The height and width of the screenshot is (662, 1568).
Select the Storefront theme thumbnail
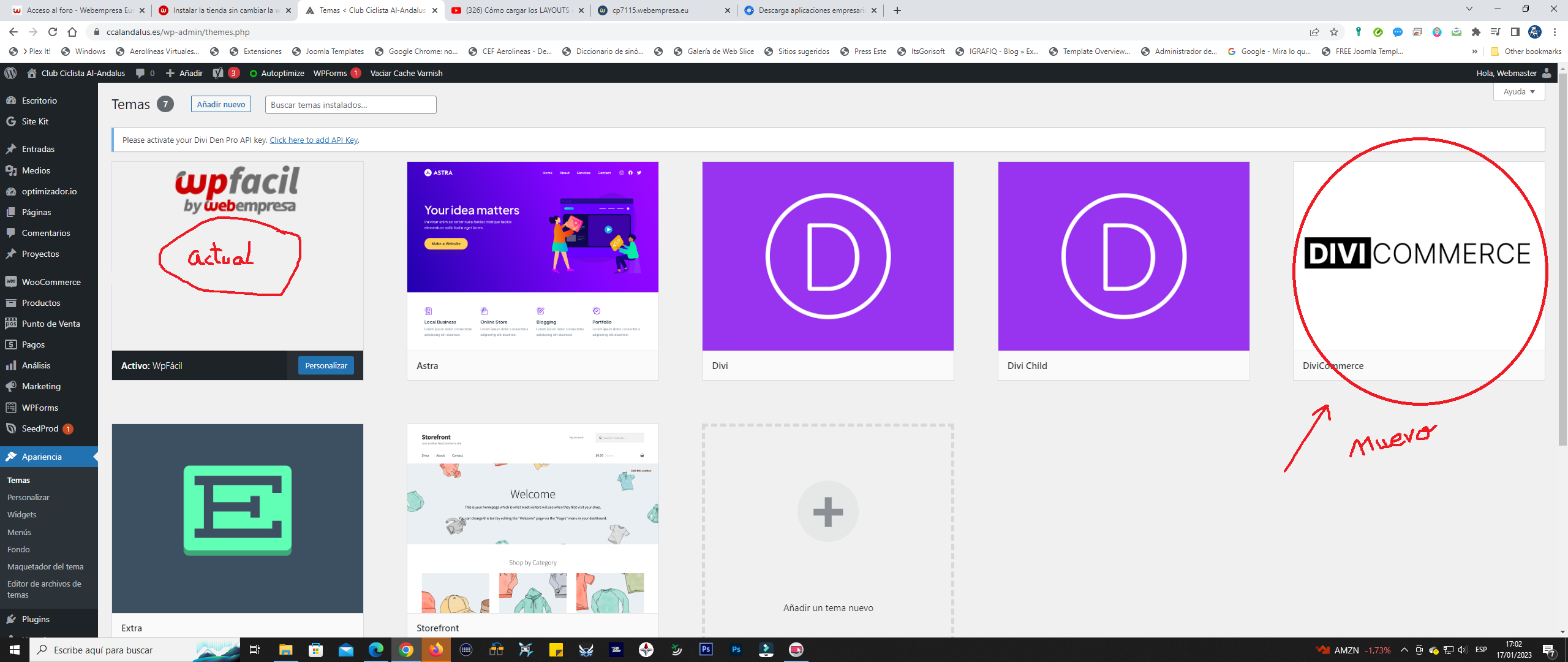pos(533,519)
